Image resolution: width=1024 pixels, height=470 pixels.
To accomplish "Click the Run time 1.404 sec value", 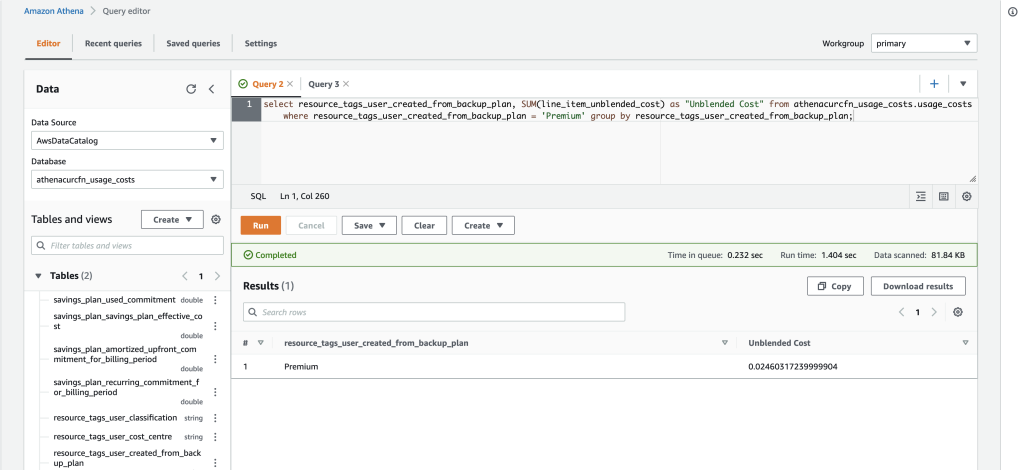I will (x=839, y=255).
